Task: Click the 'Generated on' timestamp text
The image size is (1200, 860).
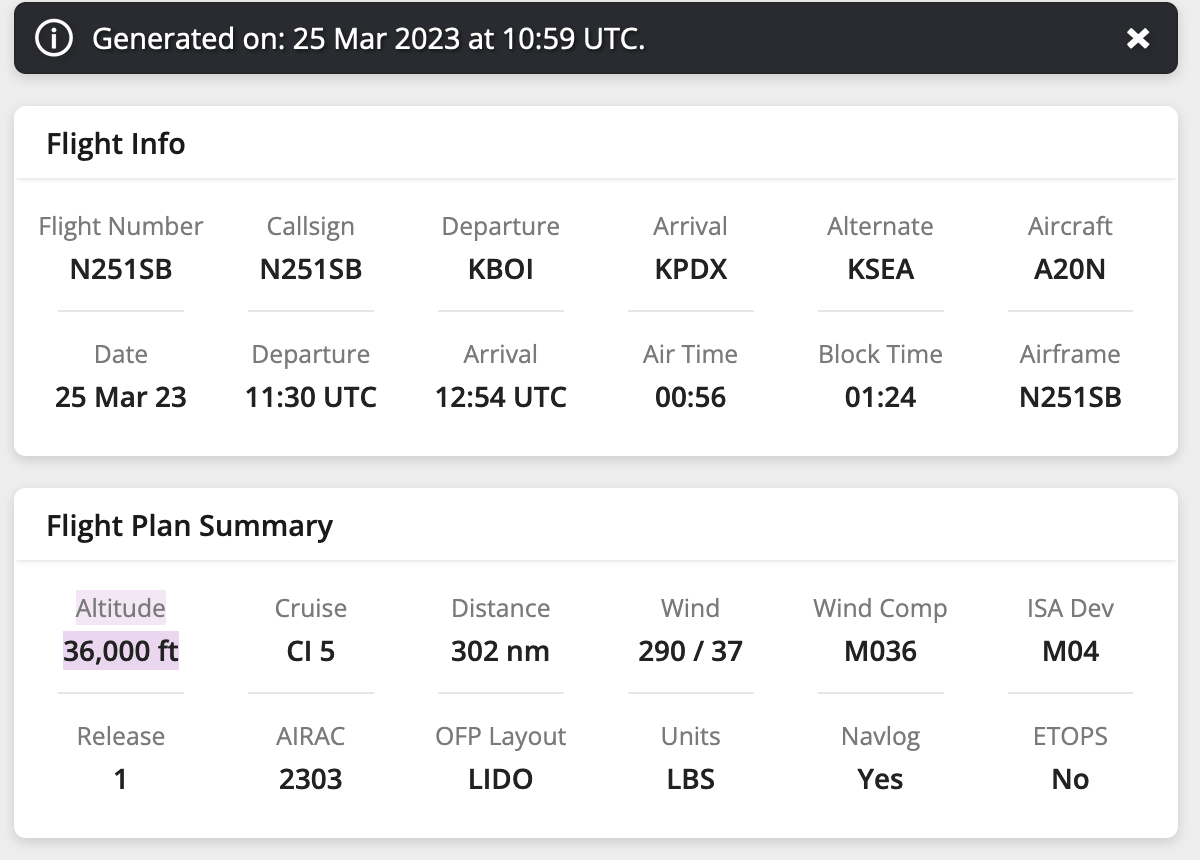Action: tap(368, 39)
